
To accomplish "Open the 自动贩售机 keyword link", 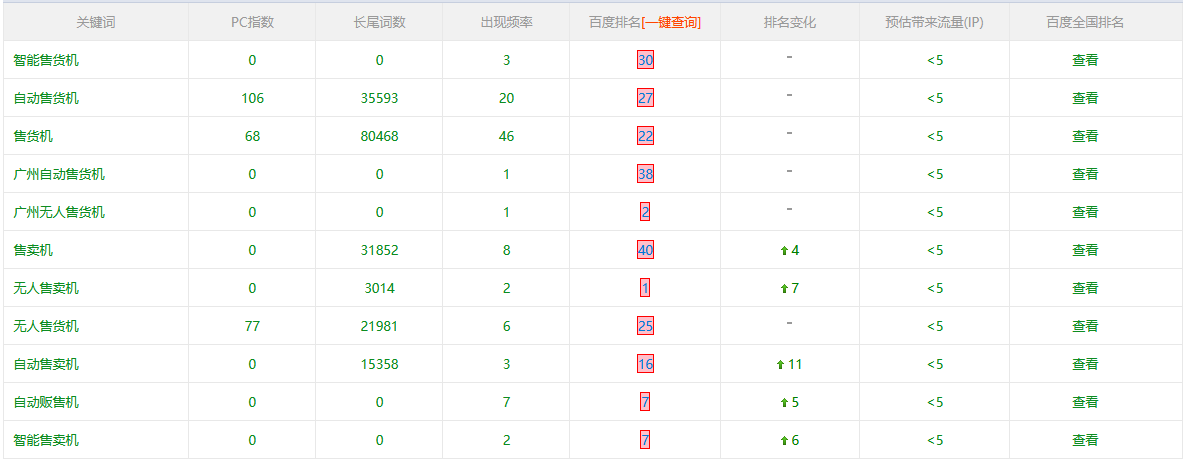I will 46,402.
